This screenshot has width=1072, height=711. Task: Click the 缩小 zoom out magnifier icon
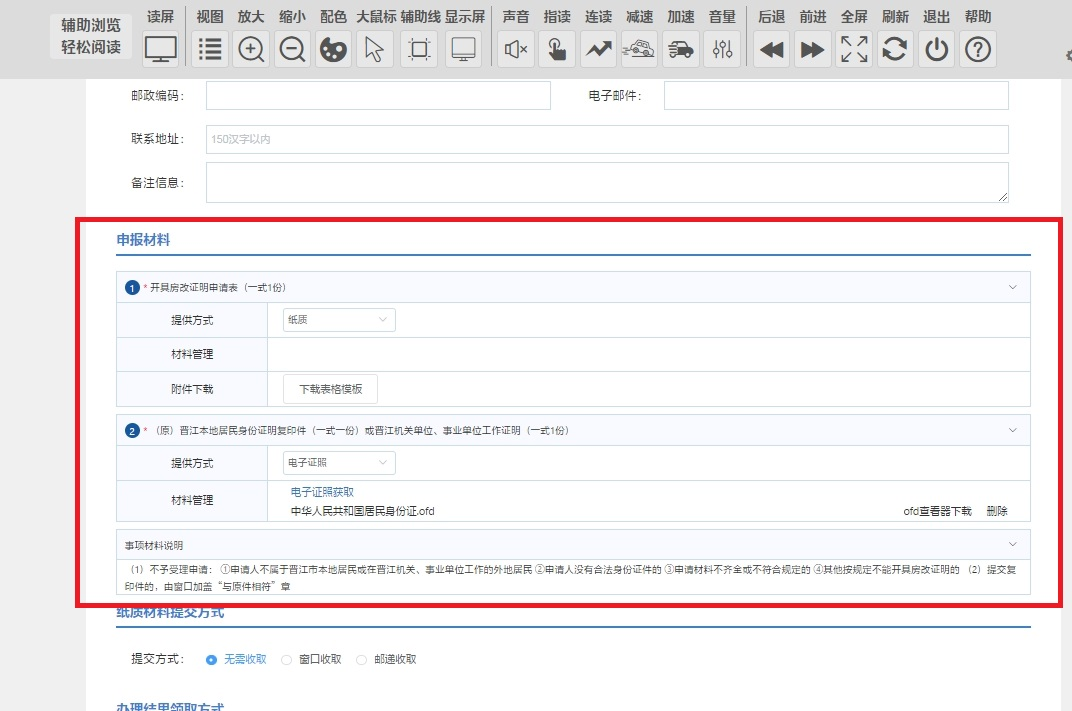click(292, 49)
